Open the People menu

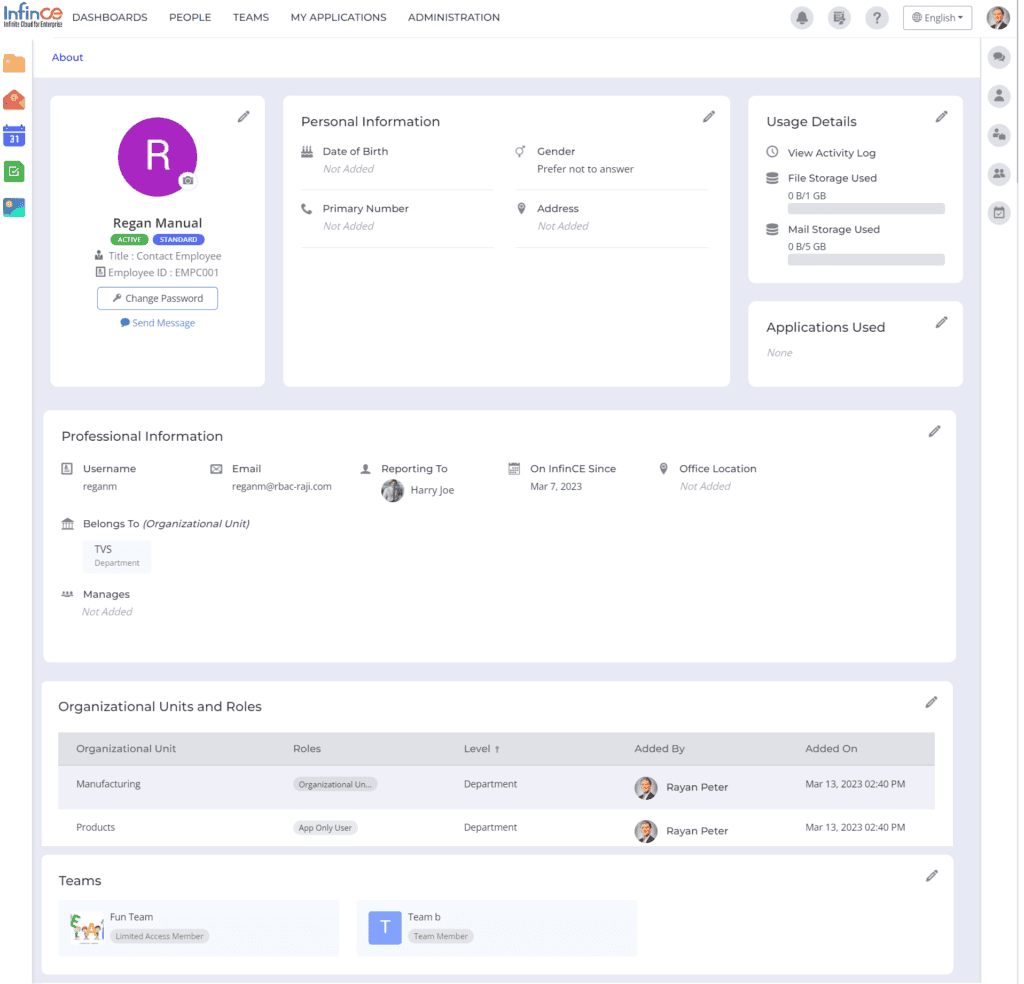190,18
